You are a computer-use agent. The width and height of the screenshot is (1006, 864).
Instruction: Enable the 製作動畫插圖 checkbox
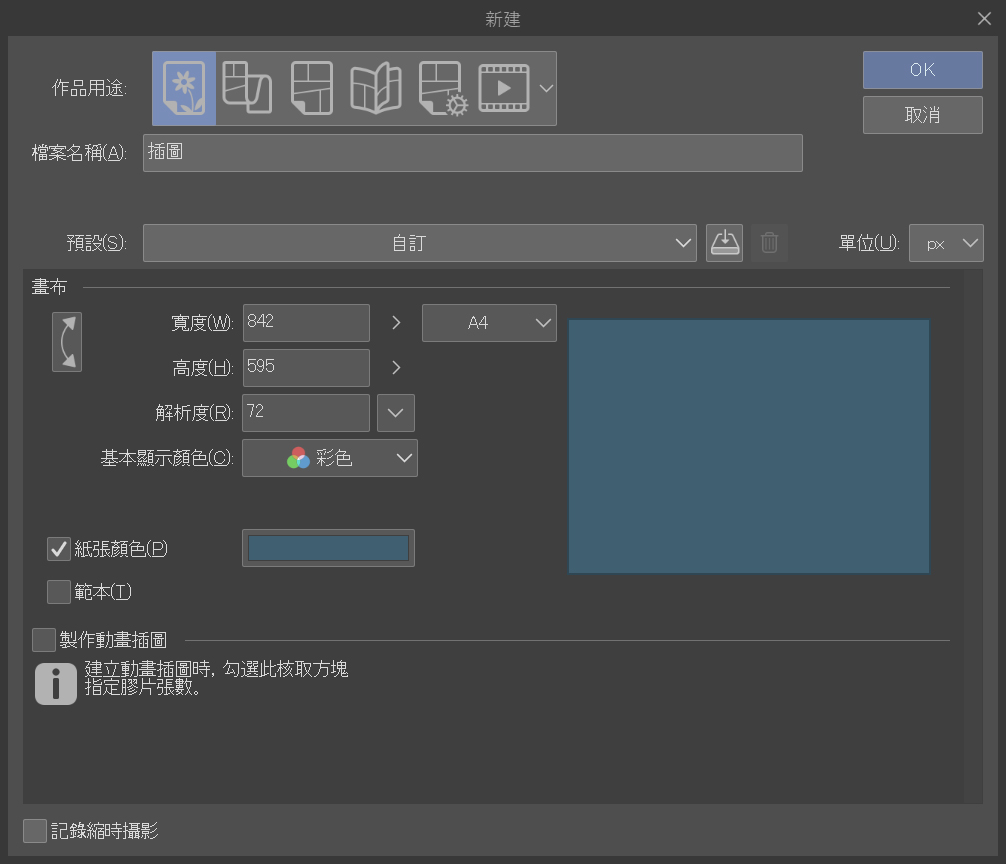coord(44,640)
